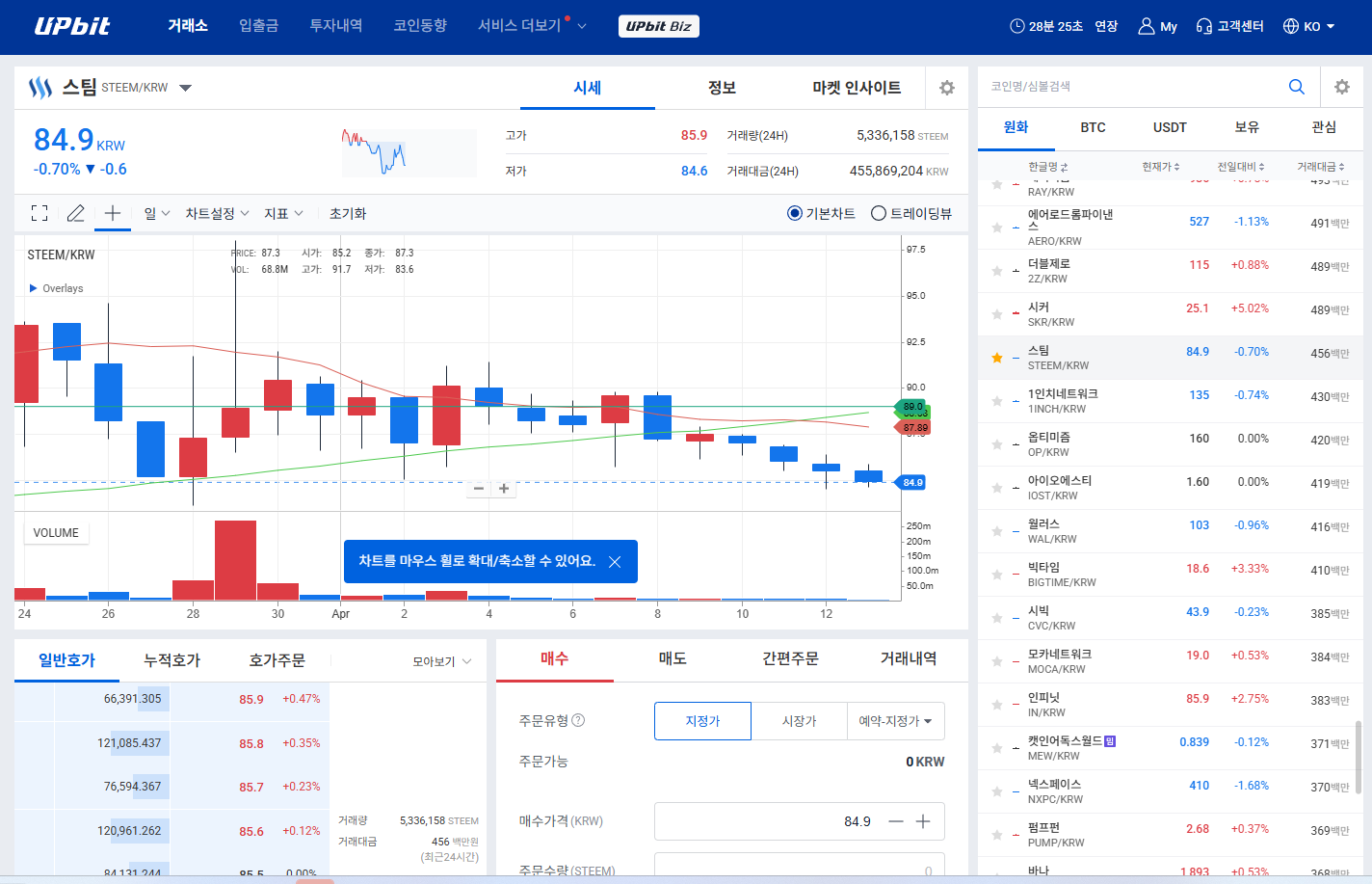Select the 트레이딩뷰 radio button
The height and width of the screenshot is (884, 1372).
click(x=879, y=214)
